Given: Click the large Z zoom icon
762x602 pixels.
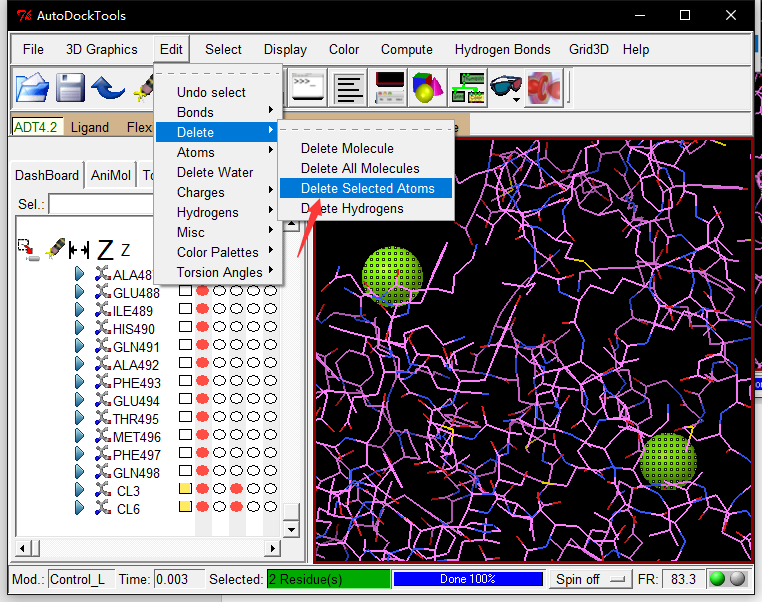Looking at the screenshot, I should [105, 250].
